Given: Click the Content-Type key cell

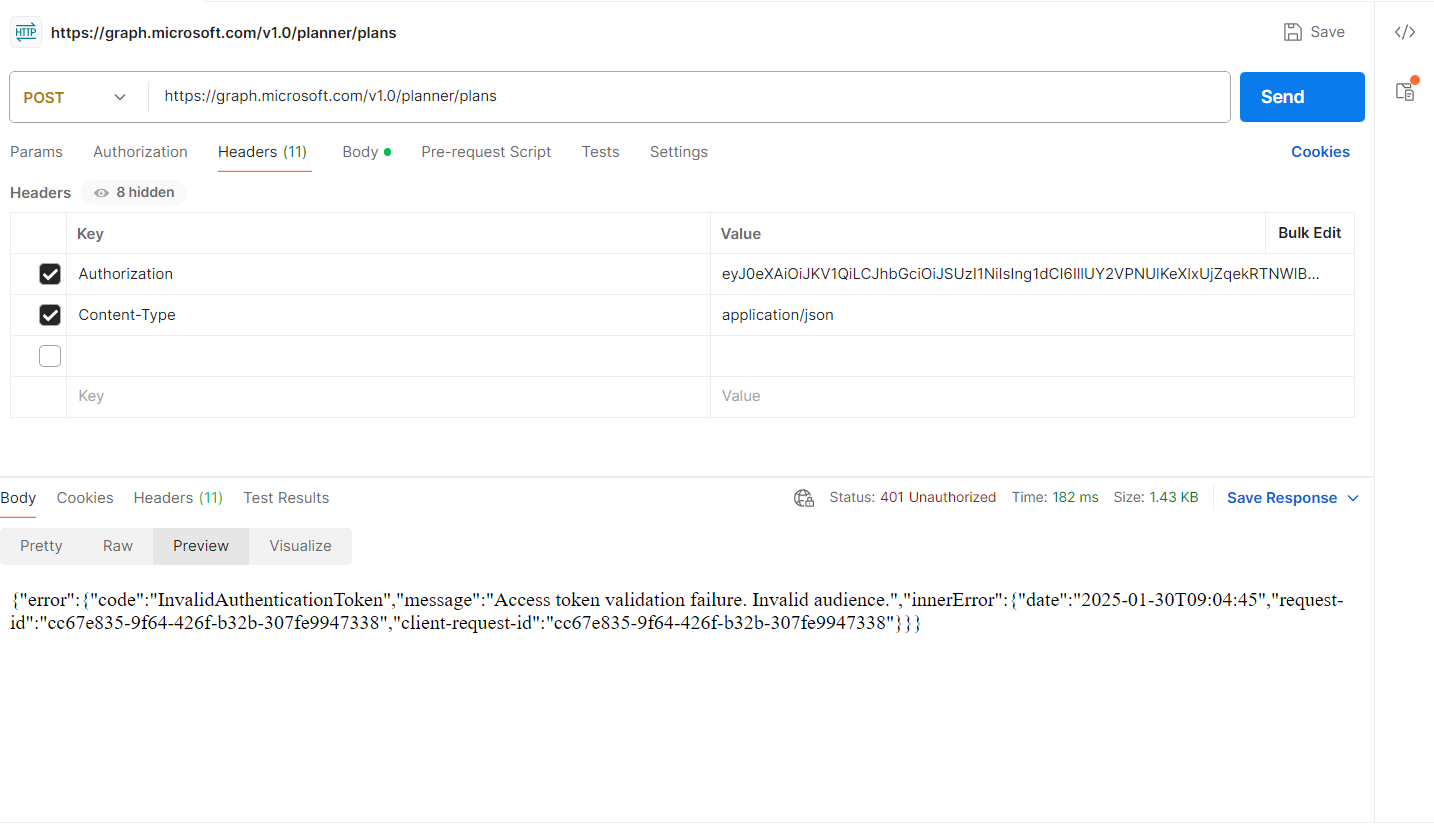Looking at the screenshot, I should (388, 315).
